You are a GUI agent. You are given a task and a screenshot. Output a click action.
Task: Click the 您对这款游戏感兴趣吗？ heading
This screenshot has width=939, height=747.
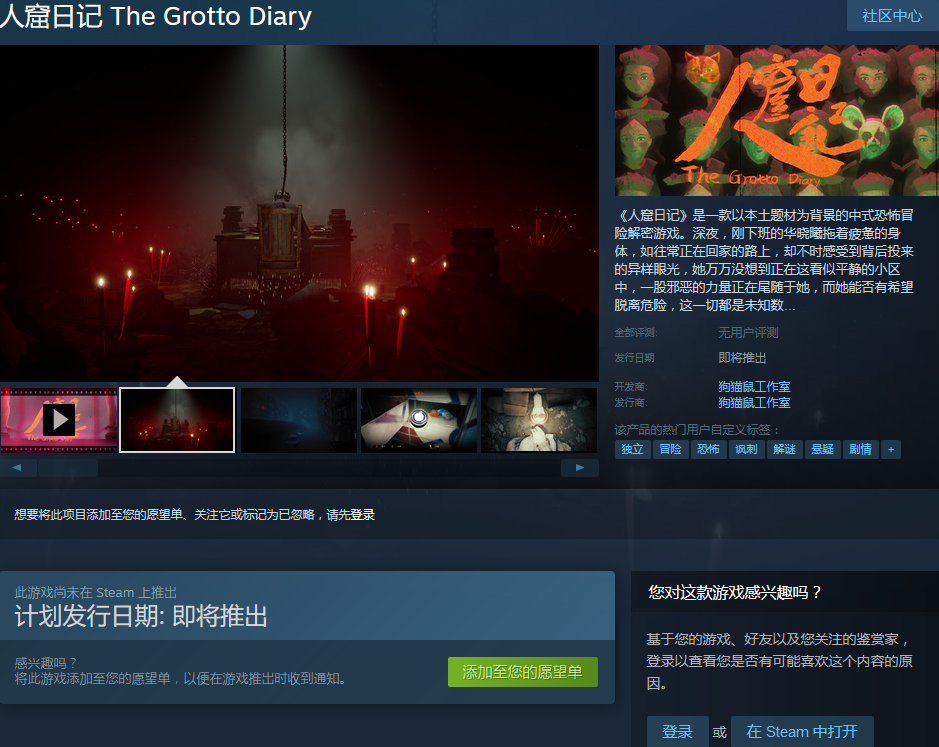click(734, 592)
